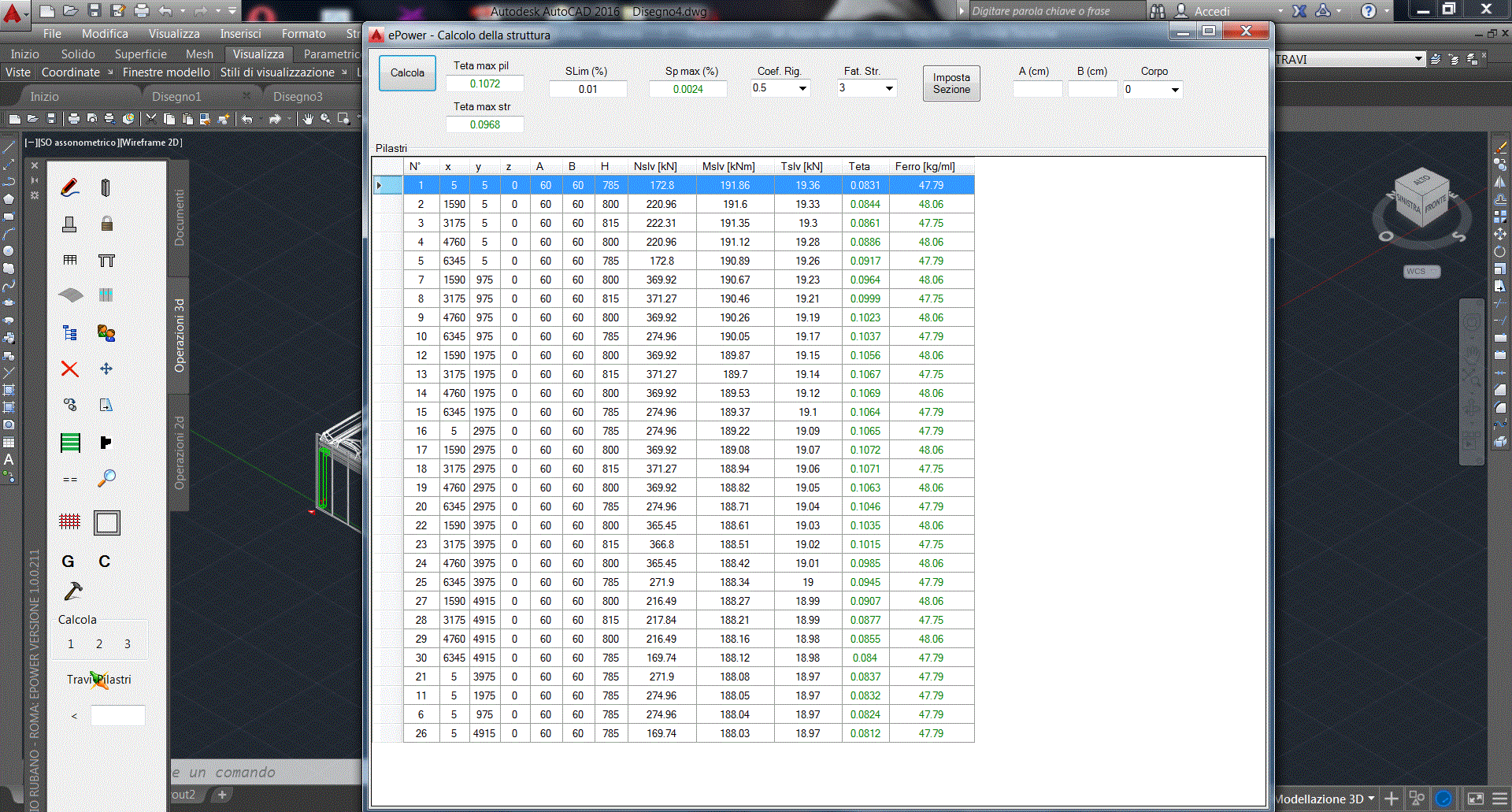1512x812 pixels.
Task: Expand the Coordinate panel arrow
Action: (110, 72)
